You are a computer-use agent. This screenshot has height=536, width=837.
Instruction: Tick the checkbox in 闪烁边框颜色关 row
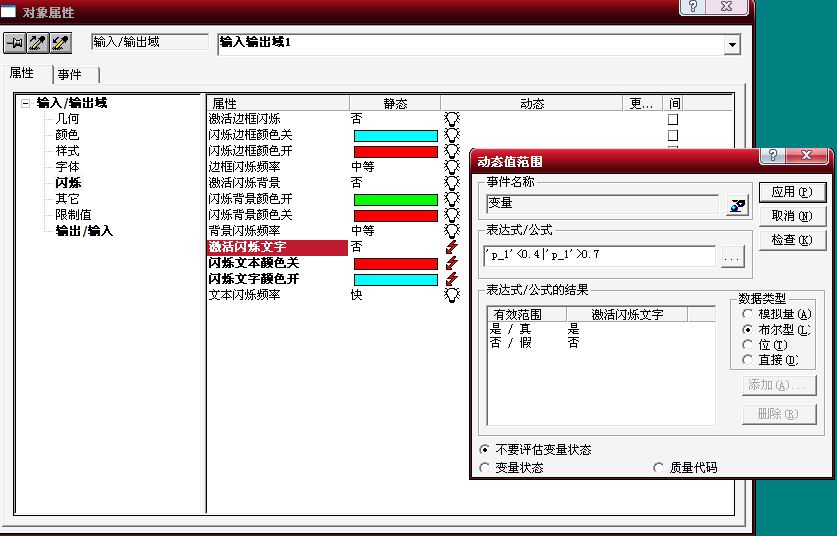click(673, 135)
